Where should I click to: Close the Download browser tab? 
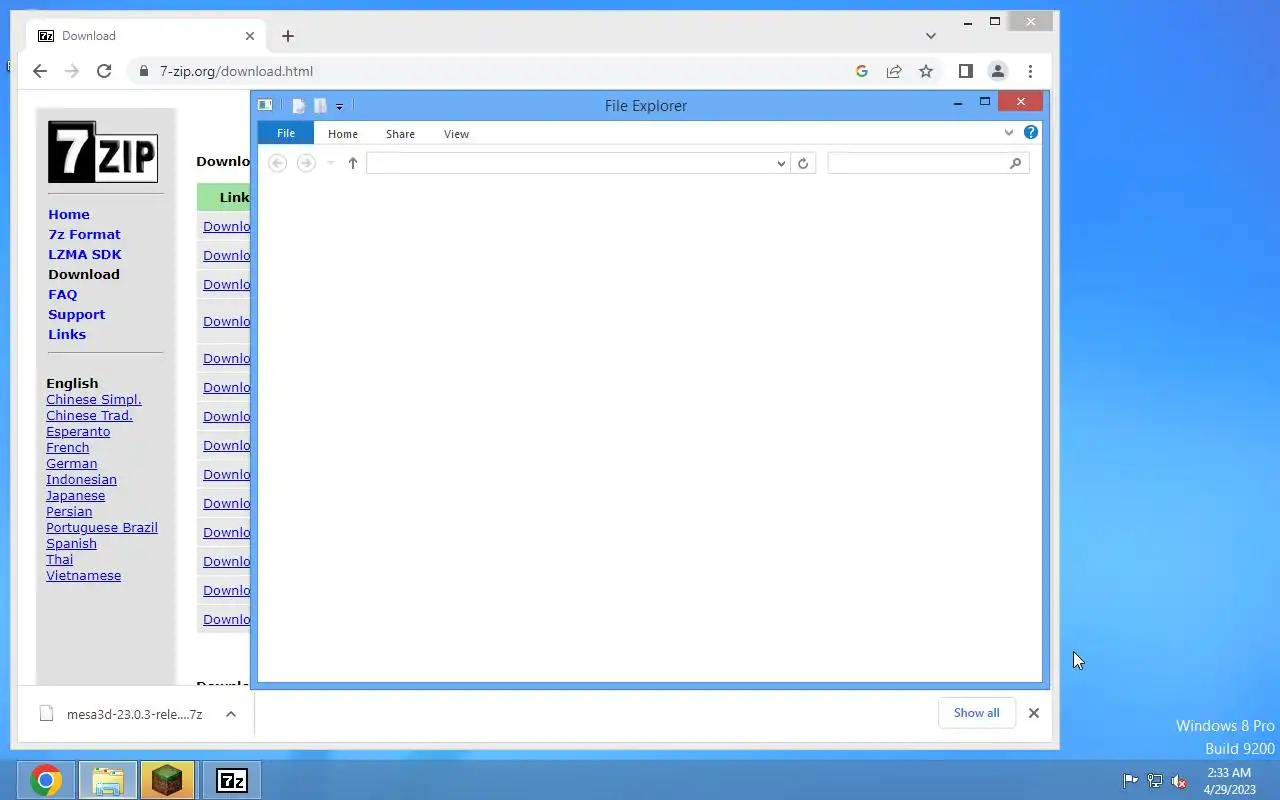250,36
